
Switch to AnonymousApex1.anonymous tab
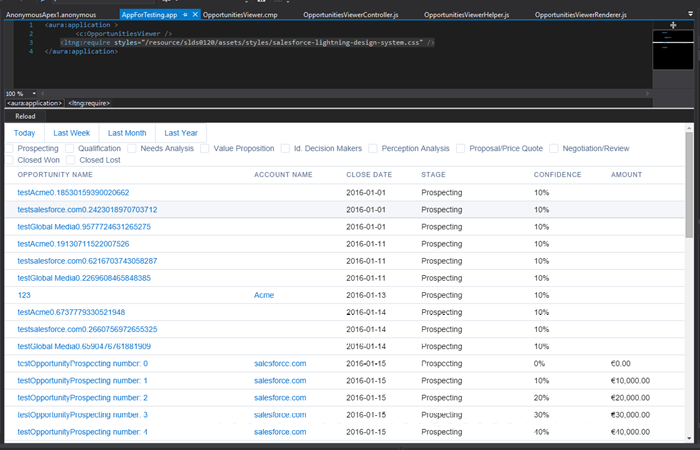click(x=50, y=15)
